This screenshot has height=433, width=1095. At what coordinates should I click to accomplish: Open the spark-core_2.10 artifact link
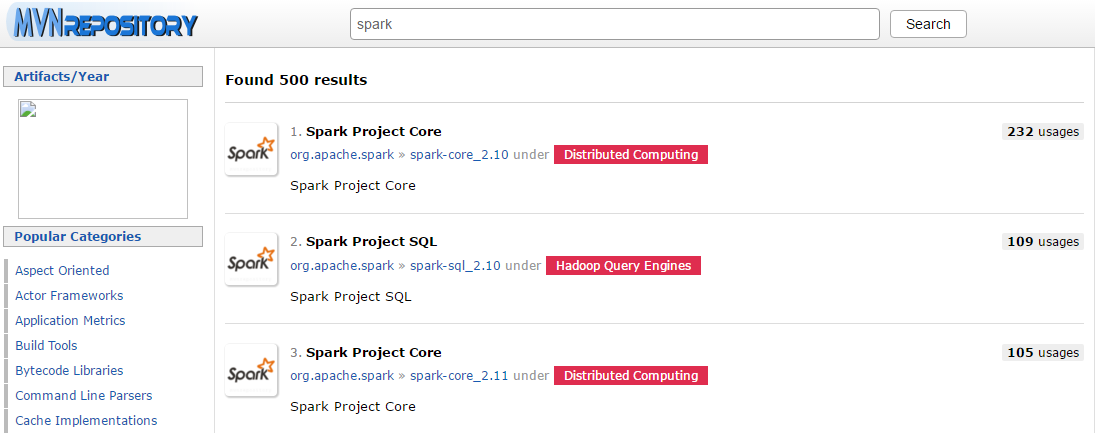pyautogui.click(x=460, y=154)
